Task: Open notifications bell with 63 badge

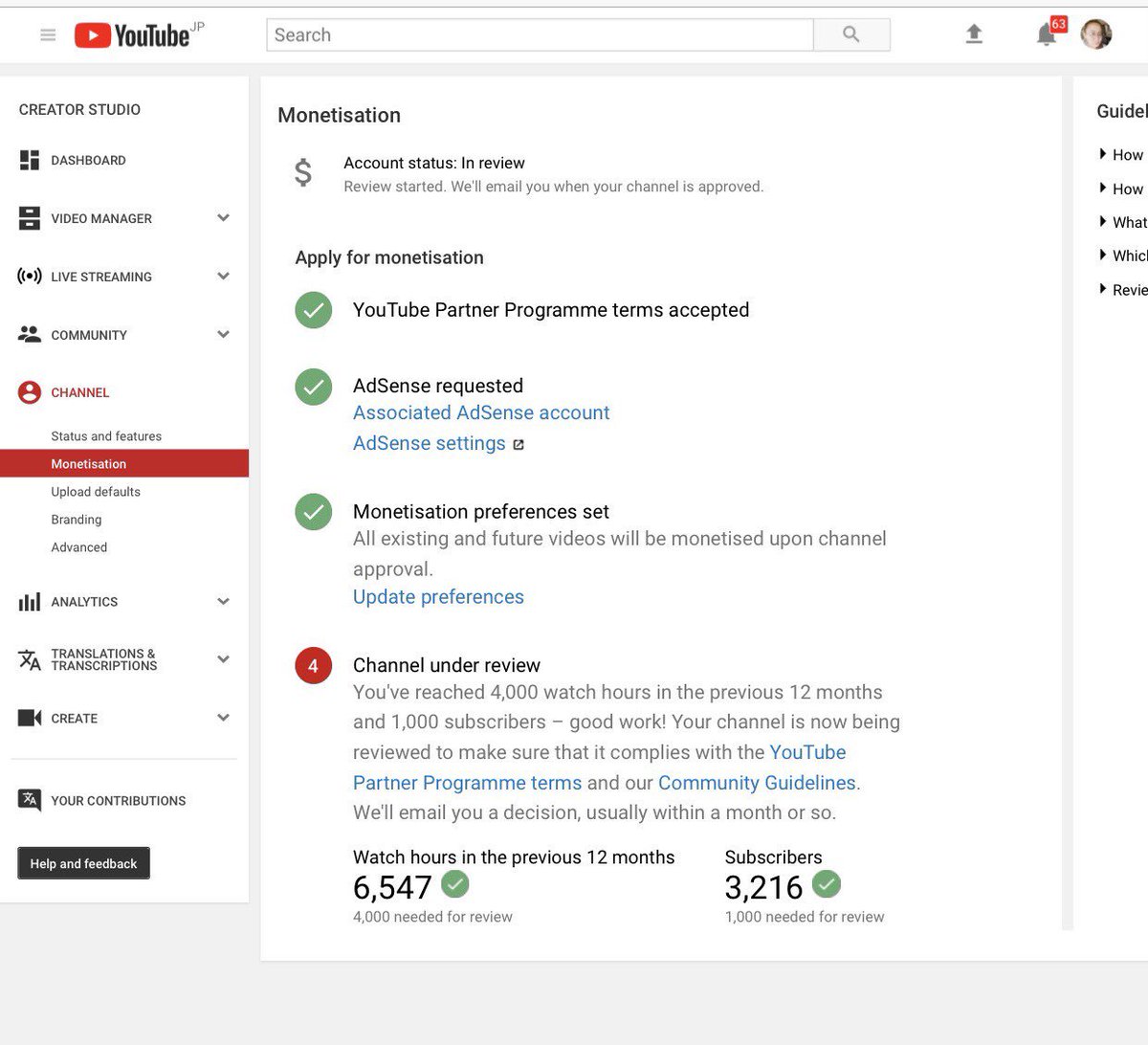Action: pos(1048,35)
